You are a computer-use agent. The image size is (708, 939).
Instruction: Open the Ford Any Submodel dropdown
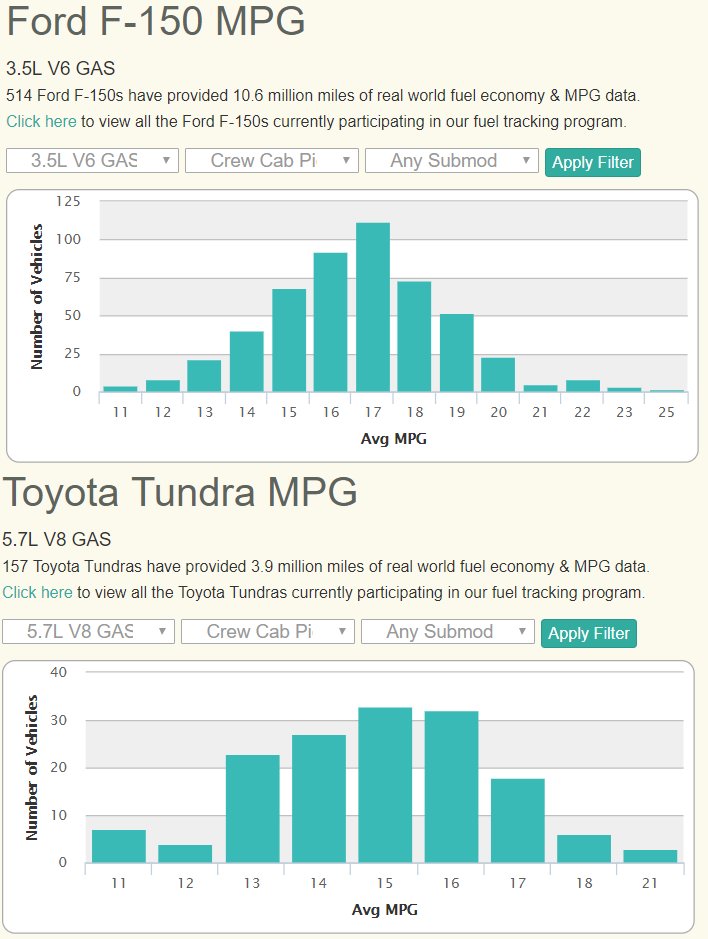(x=452, y=160)
